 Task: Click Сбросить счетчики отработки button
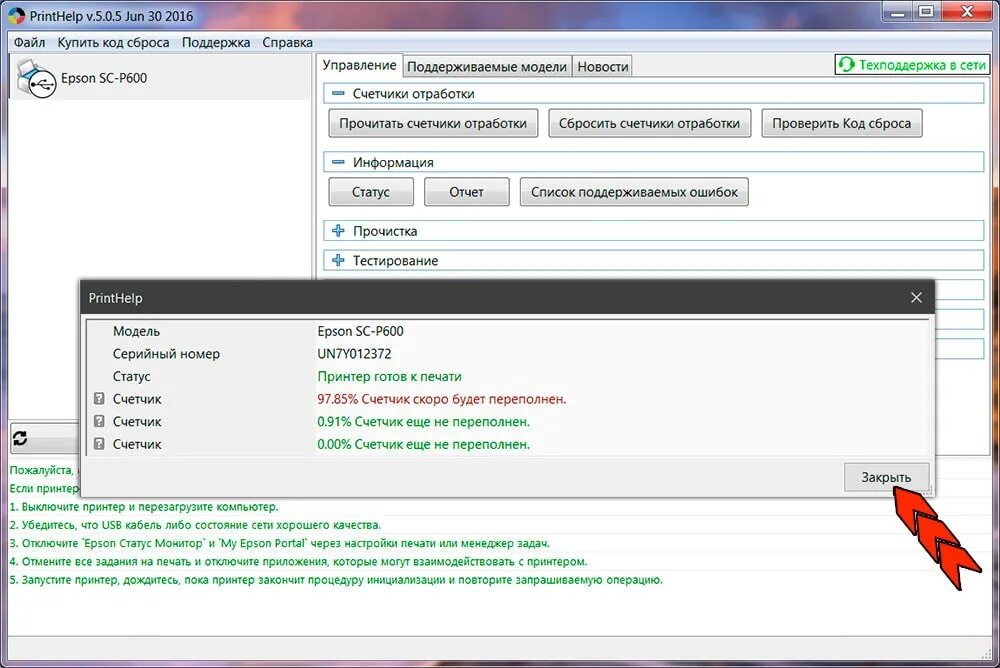pos(649,123)
